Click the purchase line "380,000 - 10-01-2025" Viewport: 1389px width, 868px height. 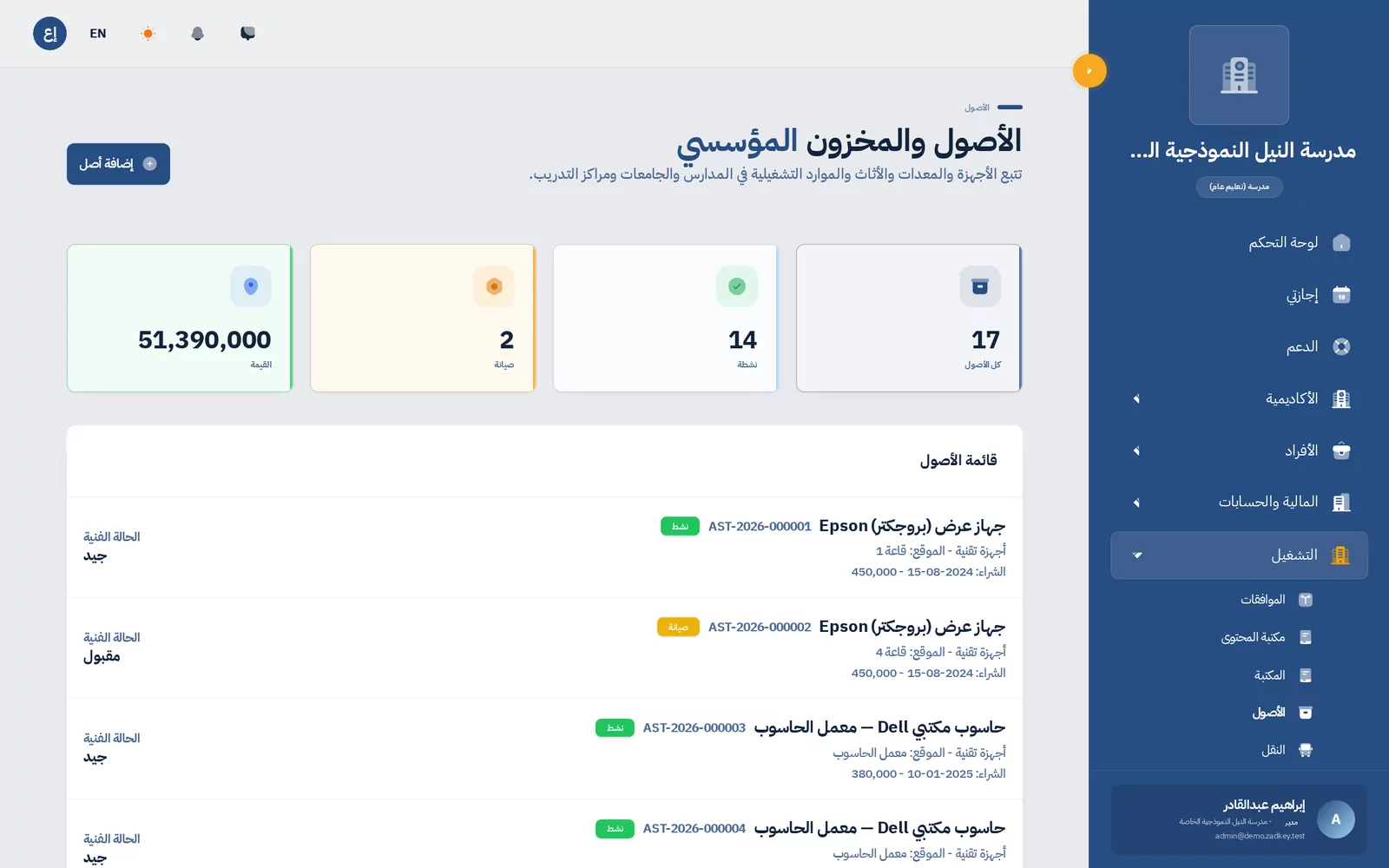tap(929, 774)
